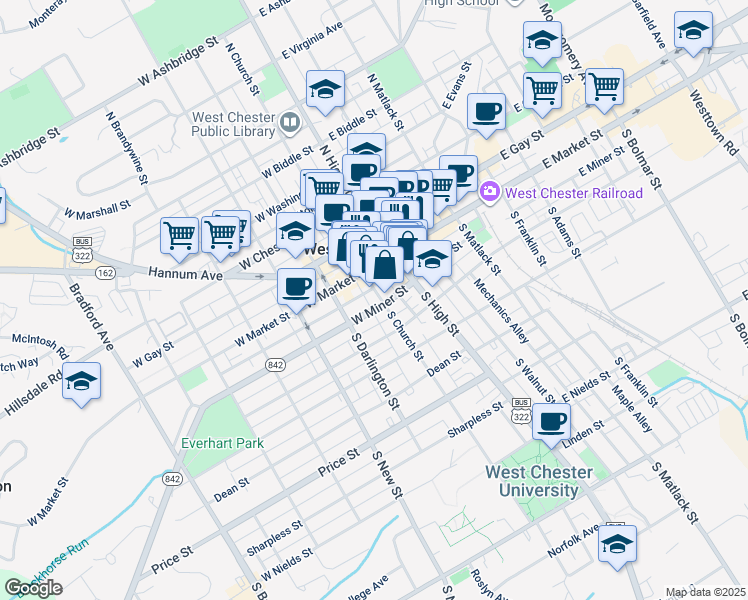Click the S Darlington St street label
The height and width of the screenshot is (600, 748).
coord(375,372)
